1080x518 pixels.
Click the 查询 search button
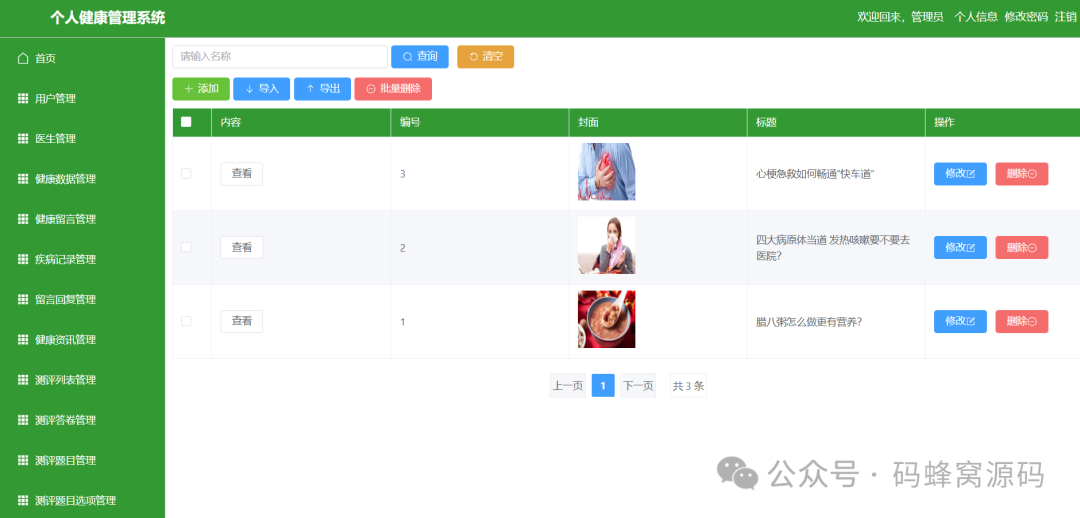(x=420, y=56)
